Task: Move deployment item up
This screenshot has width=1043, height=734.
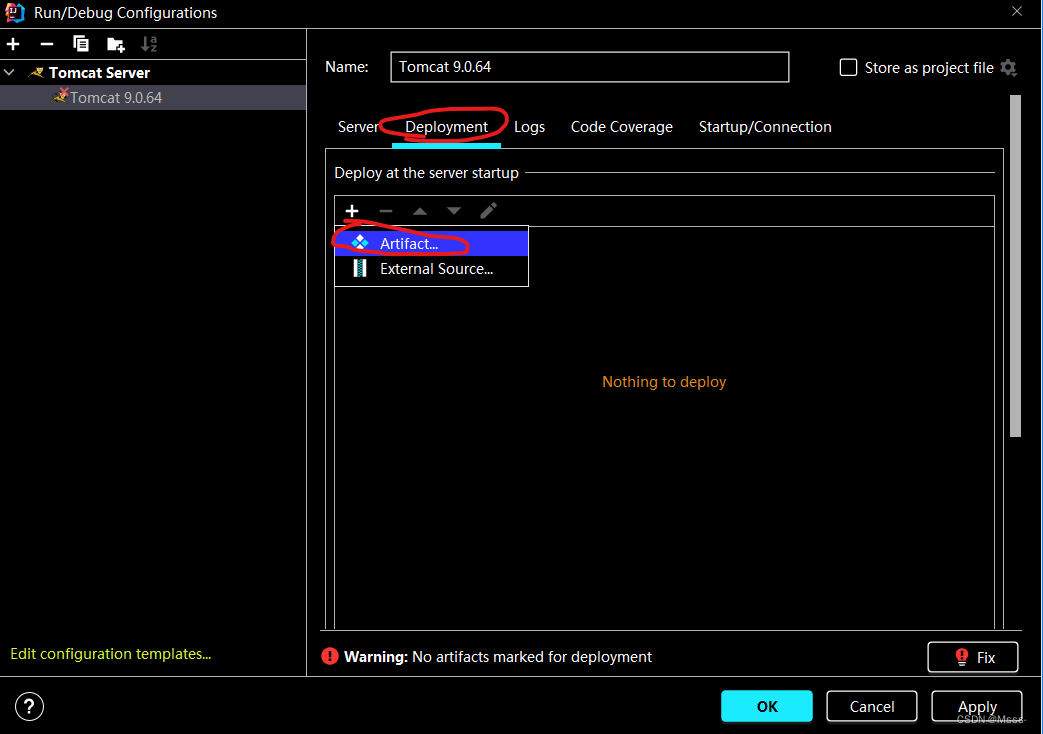Action: [x=420, y=211]
